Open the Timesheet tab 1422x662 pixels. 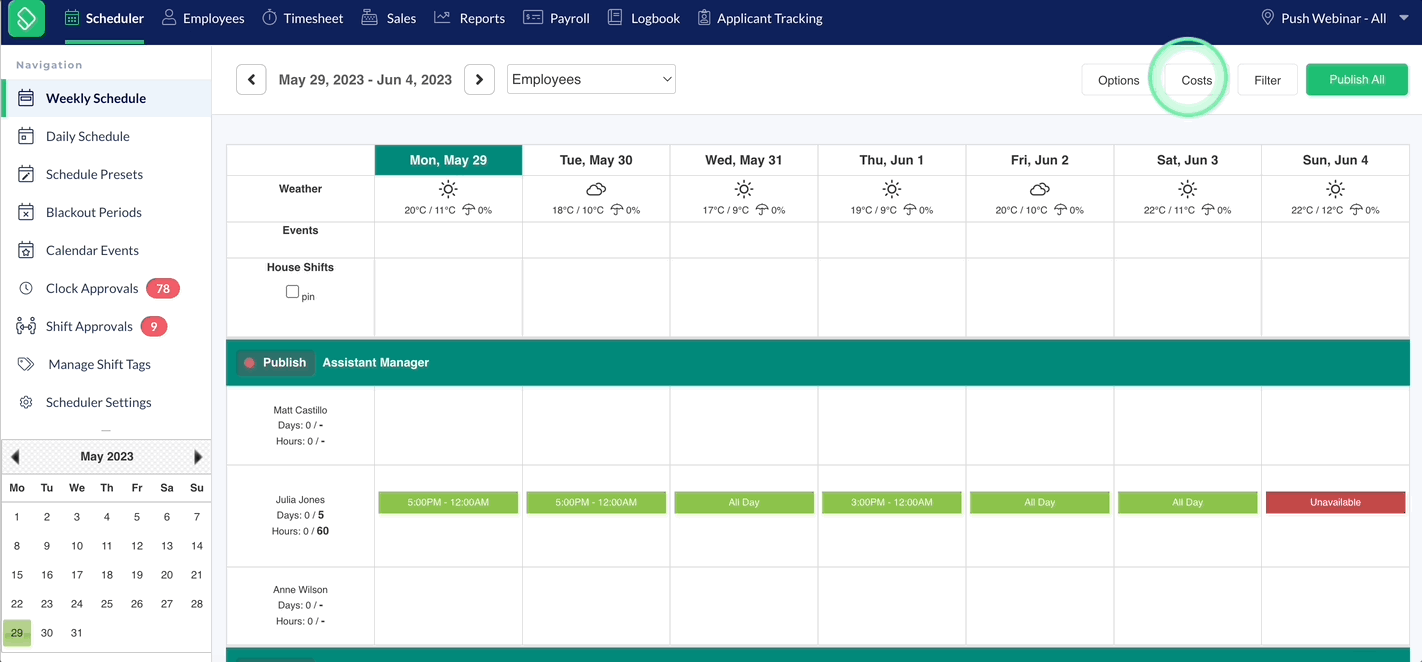click(x=302, y=18)
